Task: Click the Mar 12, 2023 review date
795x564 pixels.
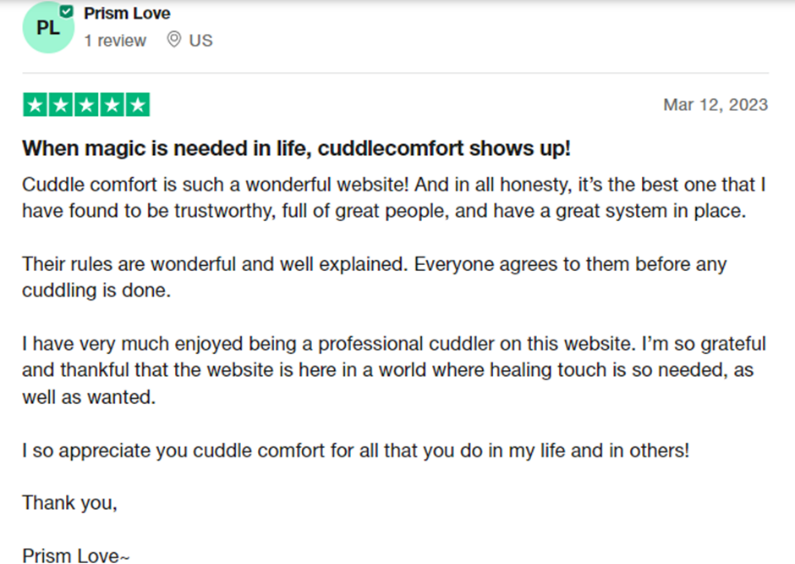Action: 715,104
